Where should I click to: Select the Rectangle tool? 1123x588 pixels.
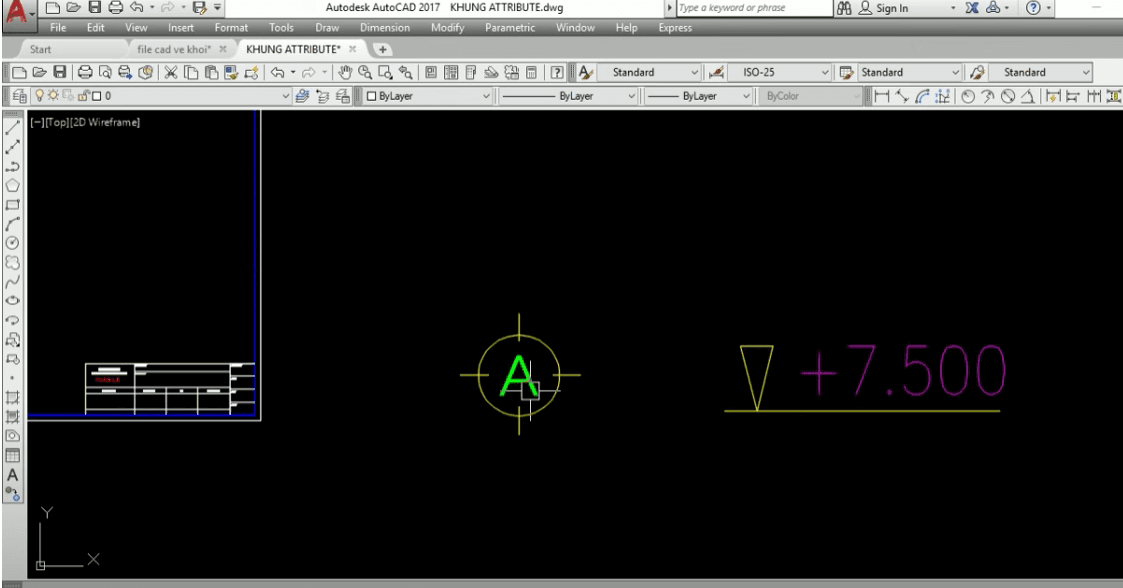pyautogui.click(x=12, y=205)
